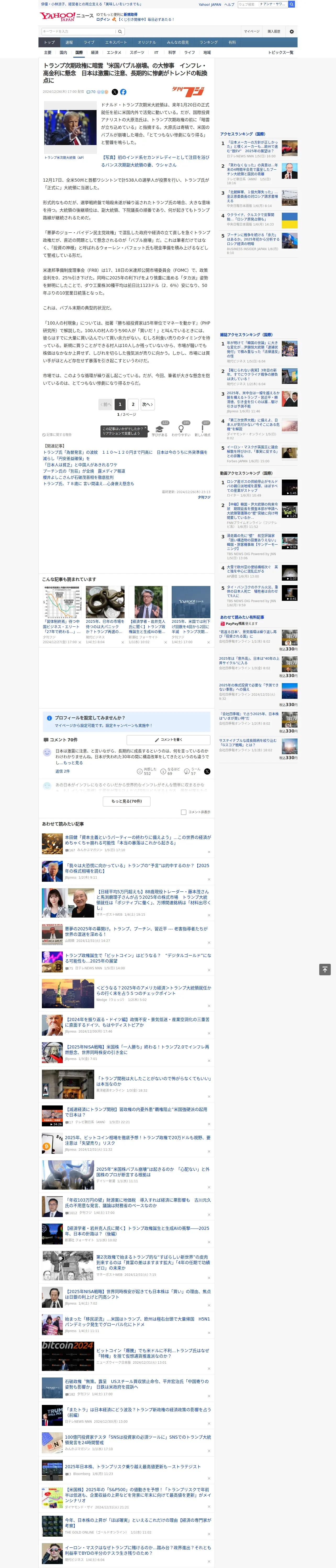Click the 次へ next page button

tap(148, 404)
